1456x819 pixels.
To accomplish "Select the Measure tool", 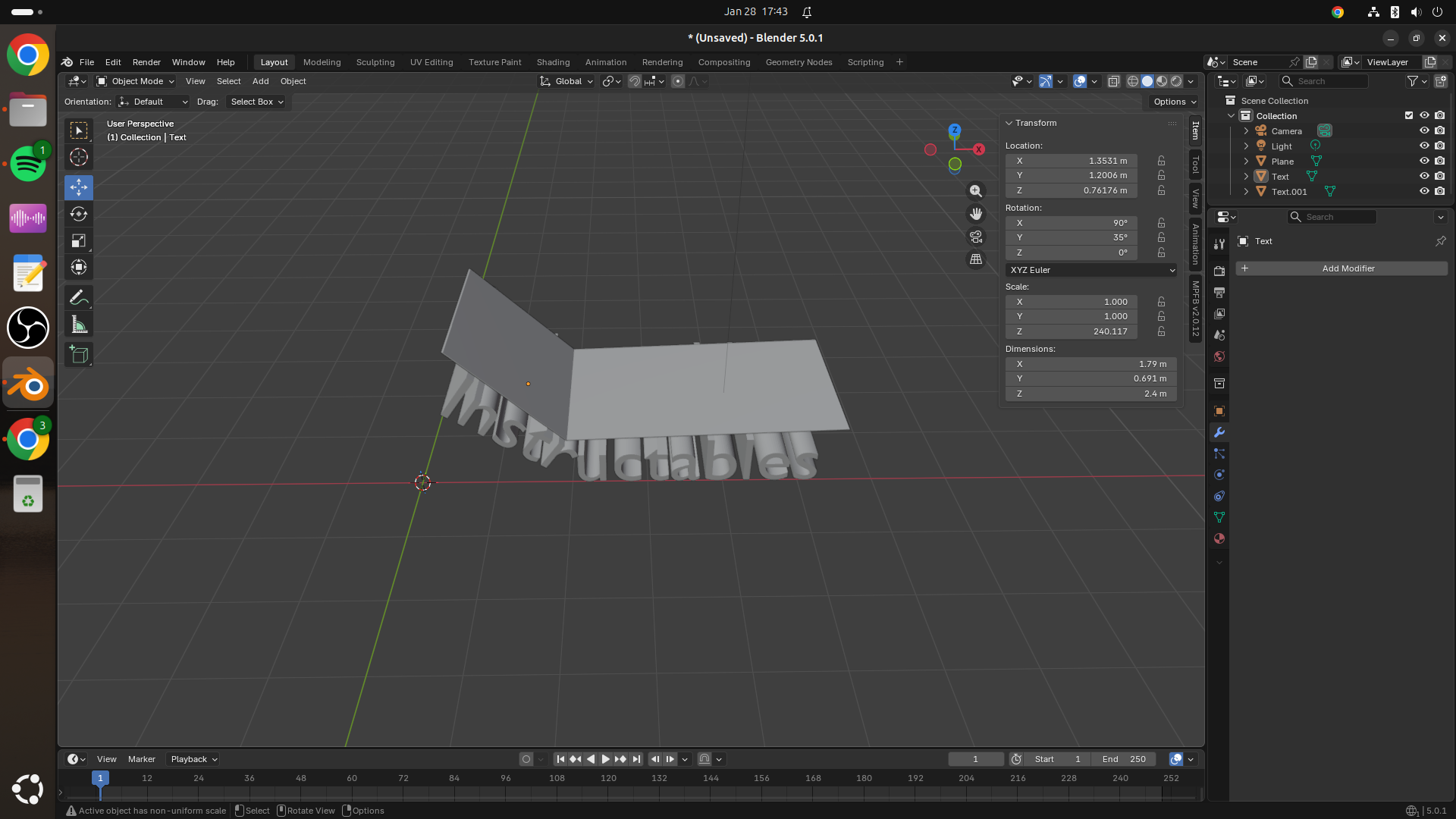I will [78, 324].
